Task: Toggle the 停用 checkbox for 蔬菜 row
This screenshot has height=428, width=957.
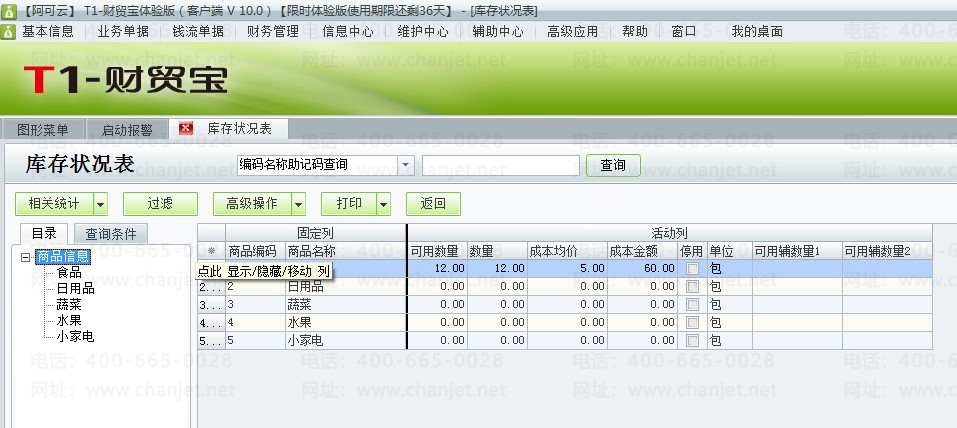Action: (x=692, y=304)
